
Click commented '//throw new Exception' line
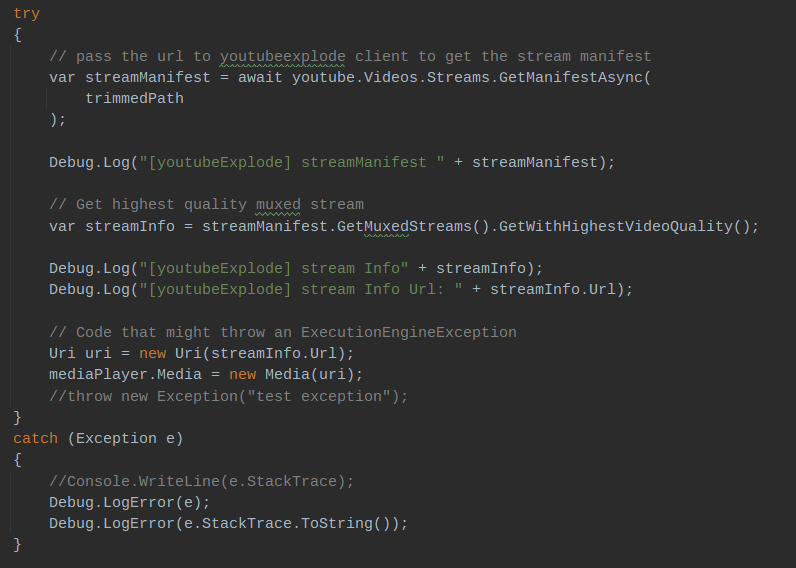coord(228,396)
